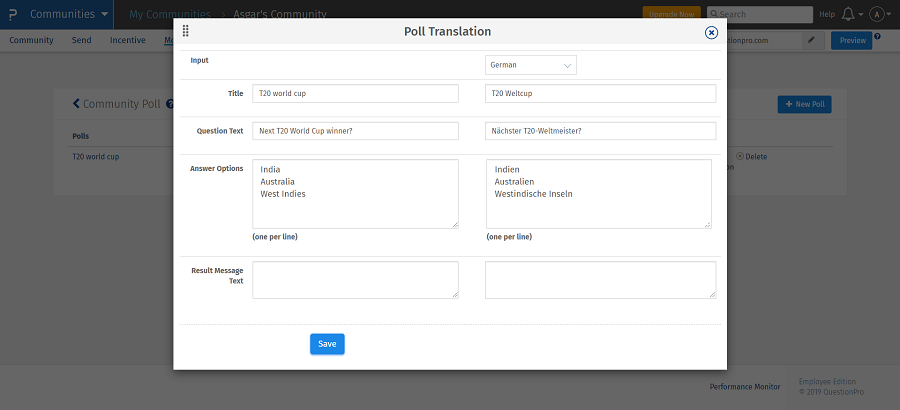Click the Save button
Image resolution: width=900 pixels, height=410 pixels.
click(327, 344)
